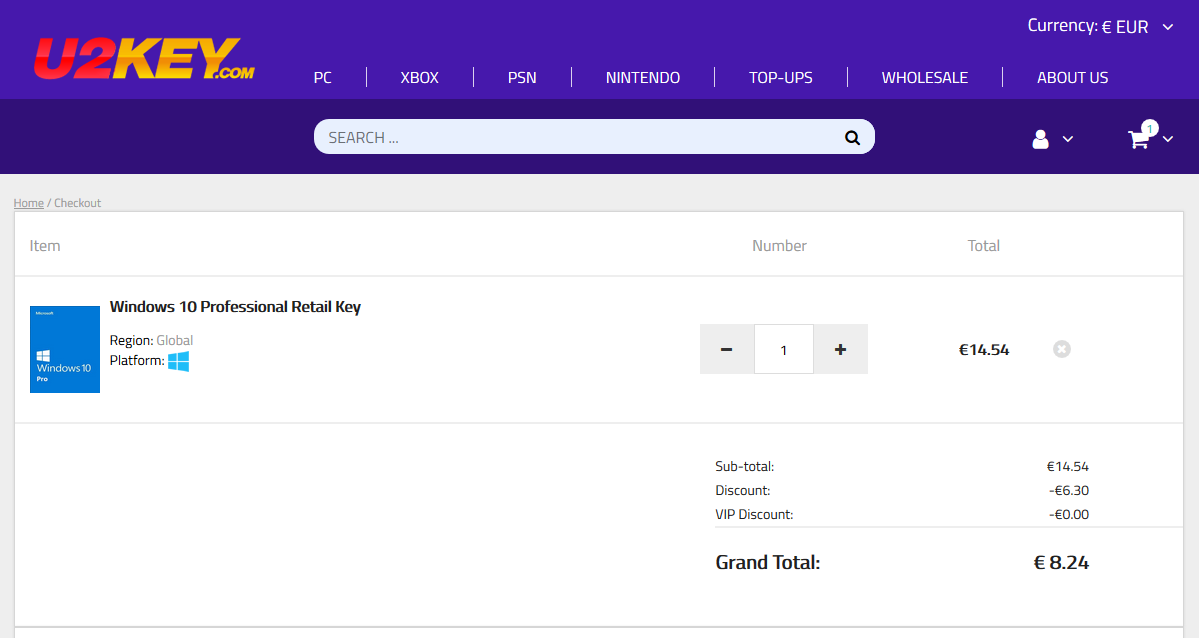Go to Home via breadcrumb link
This screenshot has width=1199, height=638.
click(x=28, y=203)
